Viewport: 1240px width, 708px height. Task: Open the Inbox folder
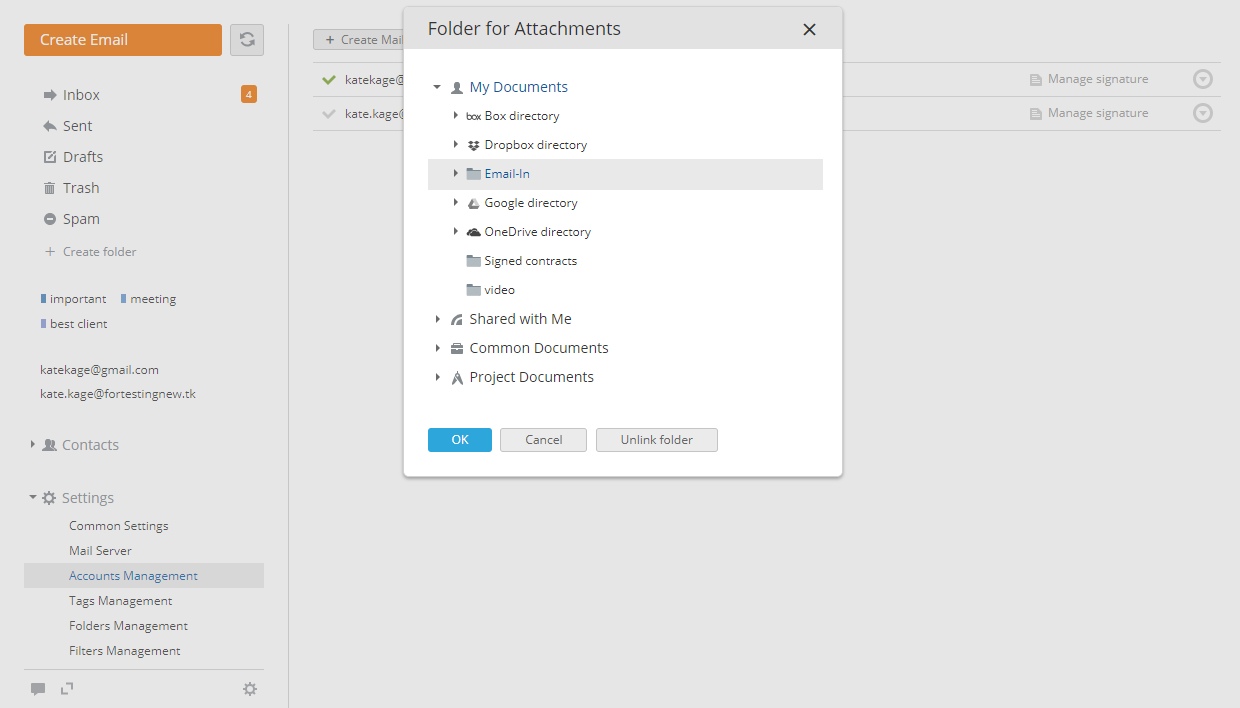(81, 95)
